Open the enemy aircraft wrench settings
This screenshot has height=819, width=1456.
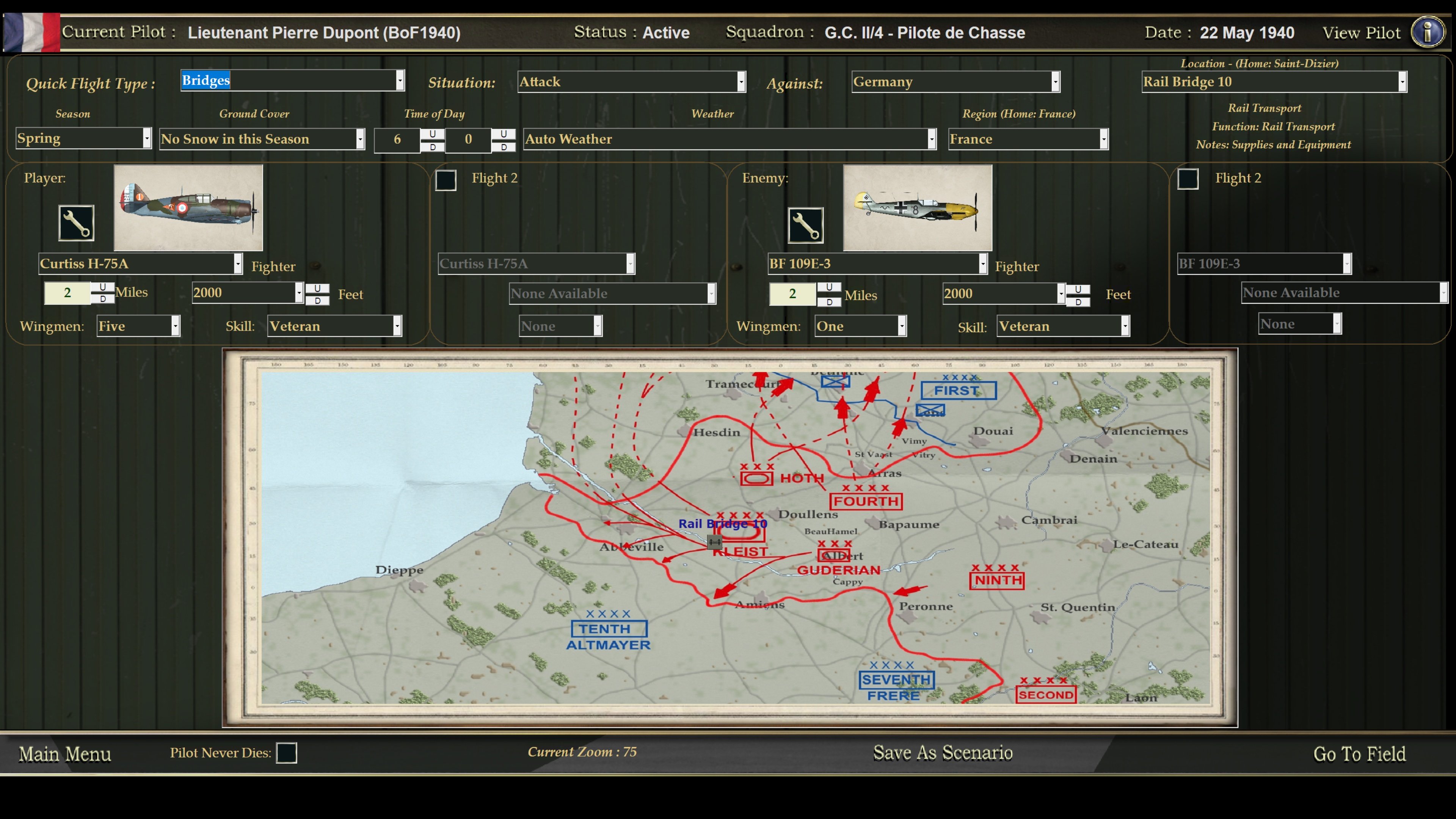[x=805, y=225]
